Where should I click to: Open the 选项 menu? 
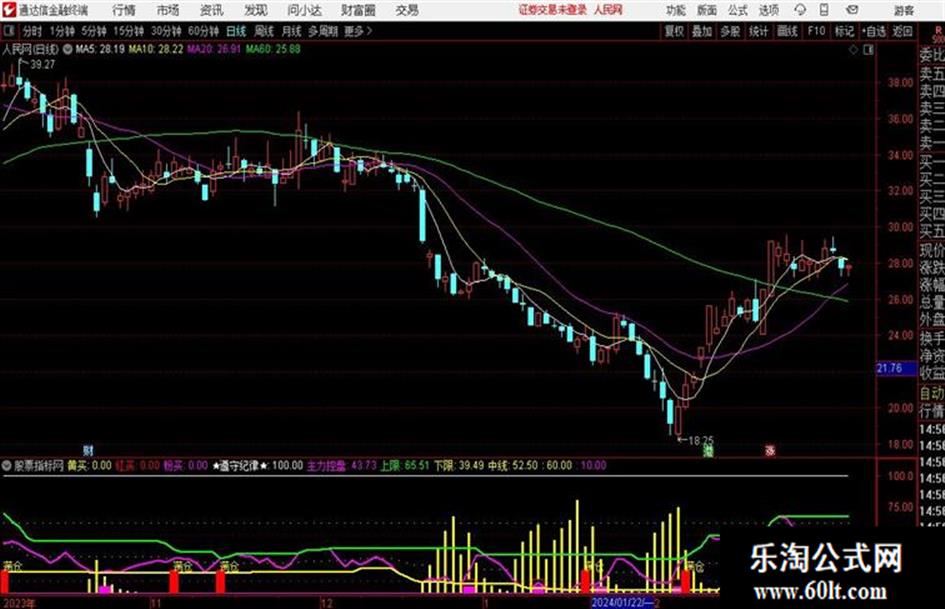[x=769, y=10]
